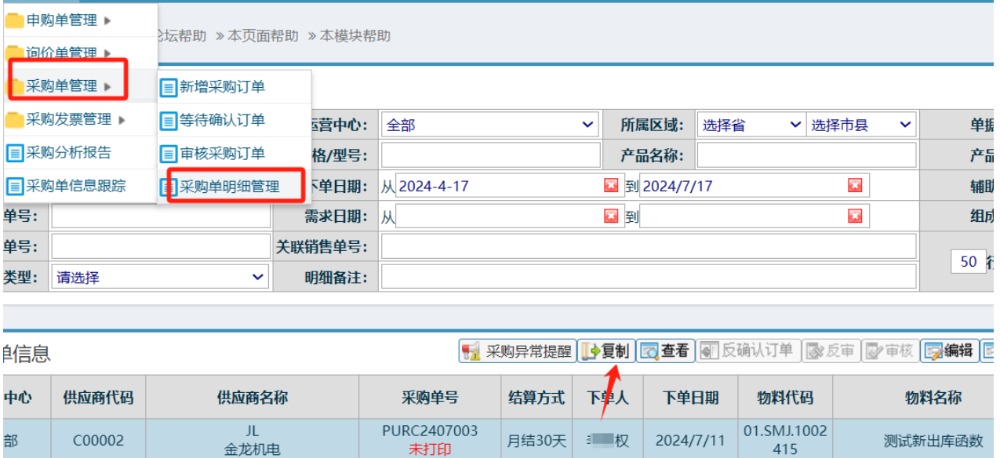Screen dimensions: 1000x458
Task: Clear the order end date 2024/7/17
Action: click(854, 186)
